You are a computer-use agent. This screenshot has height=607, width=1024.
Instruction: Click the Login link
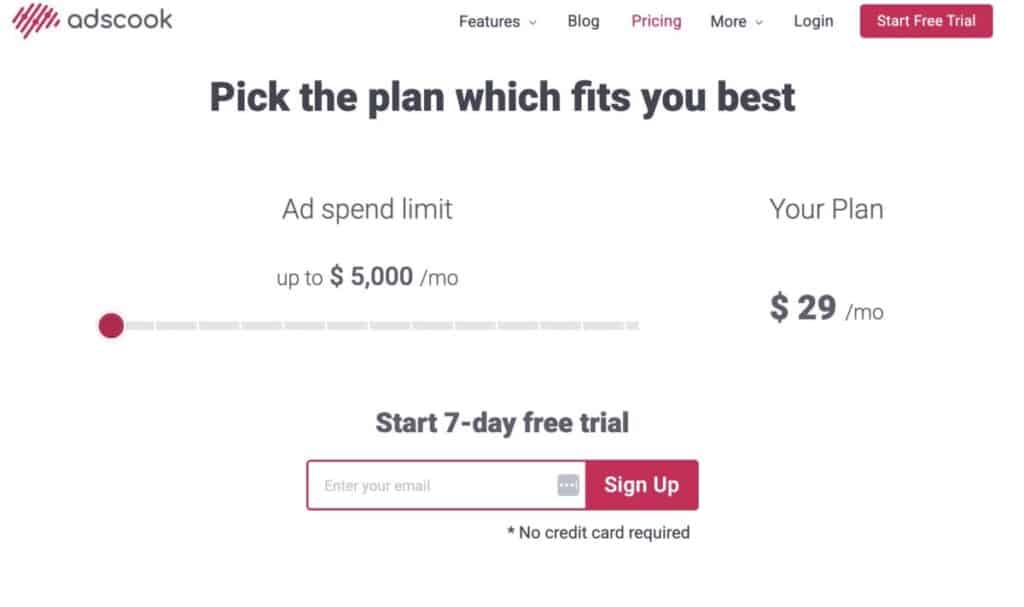tap(813, 21)
